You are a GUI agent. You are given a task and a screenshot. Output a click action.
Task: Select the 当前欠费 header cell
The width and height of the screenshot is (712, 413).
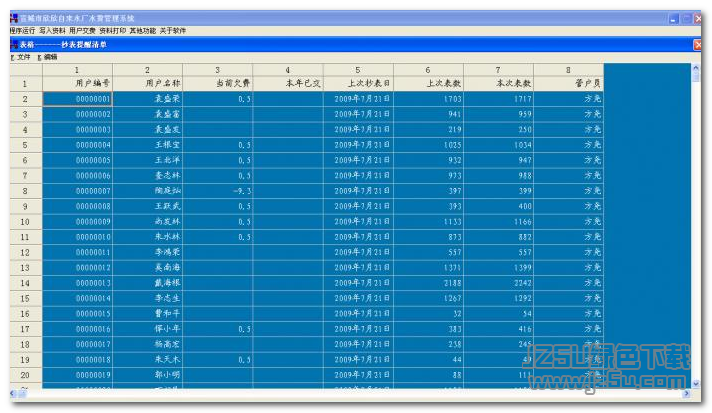pos(218,84)
